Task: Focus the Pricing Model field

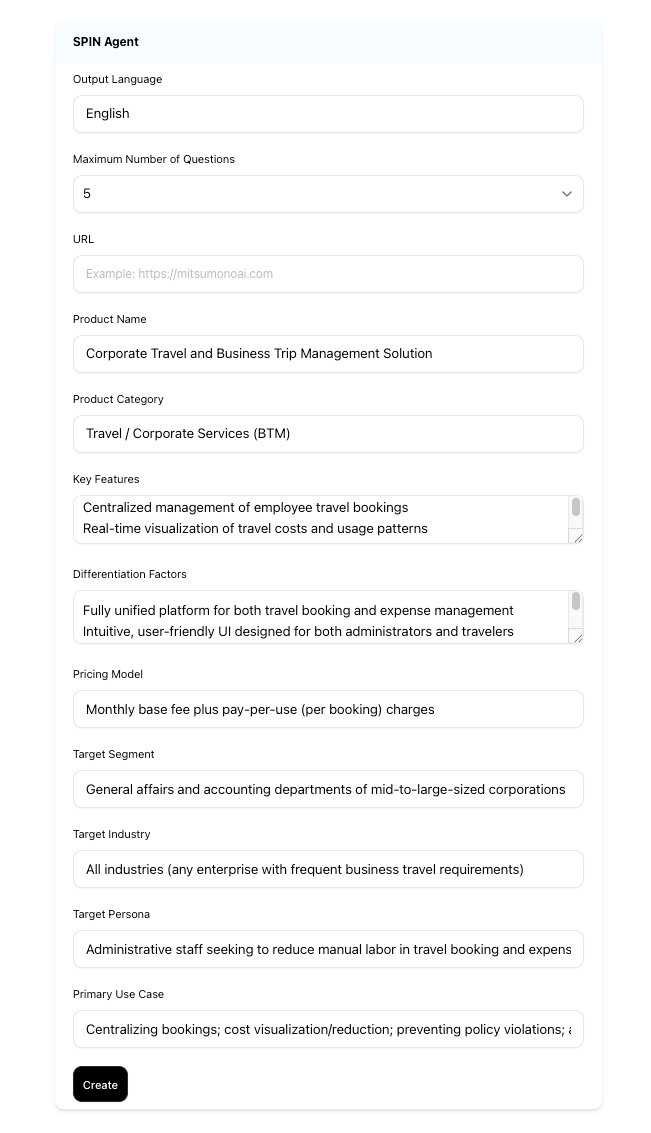Action: (327, 709)
